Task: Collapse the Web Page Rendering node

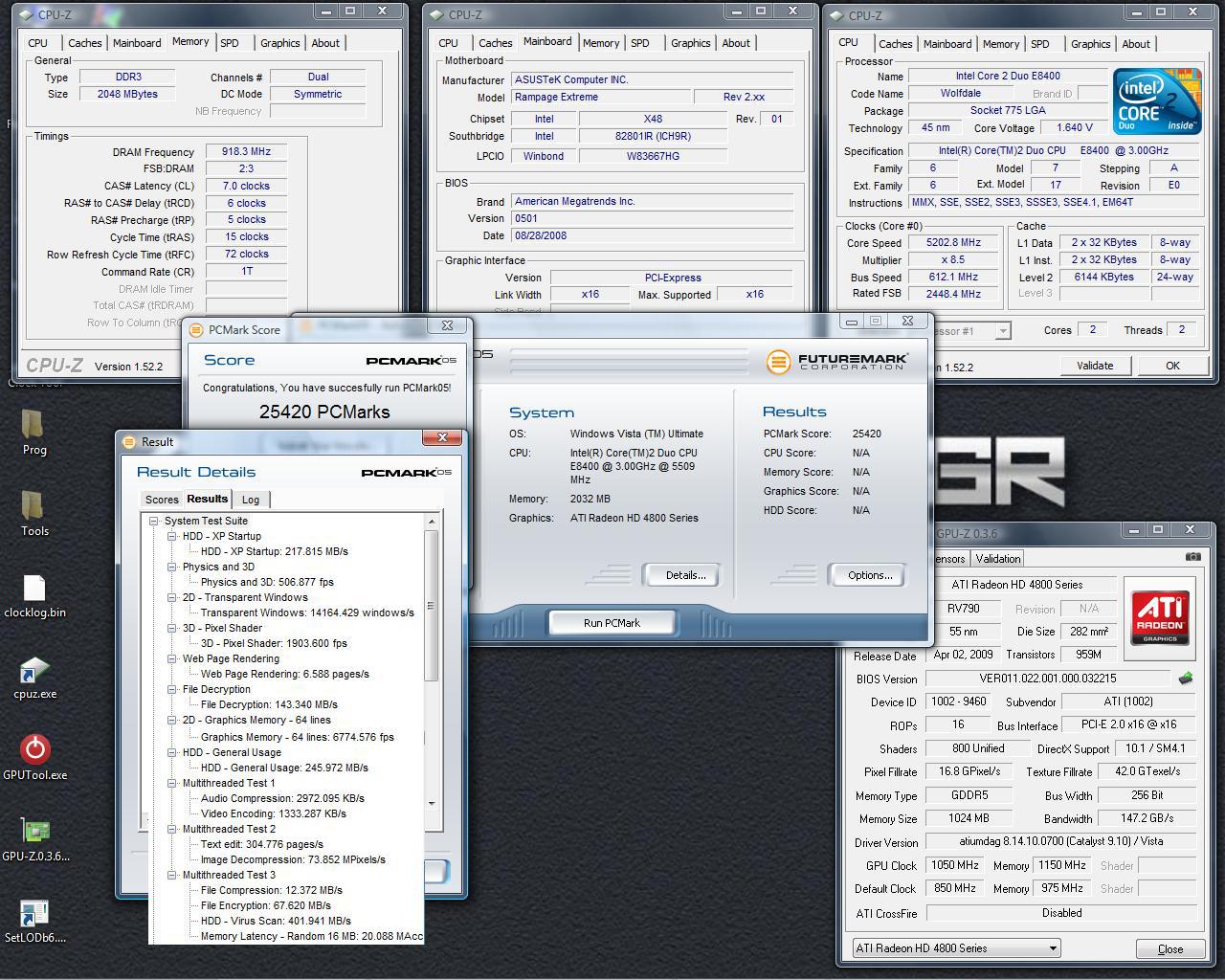Action: pos(172,659)
